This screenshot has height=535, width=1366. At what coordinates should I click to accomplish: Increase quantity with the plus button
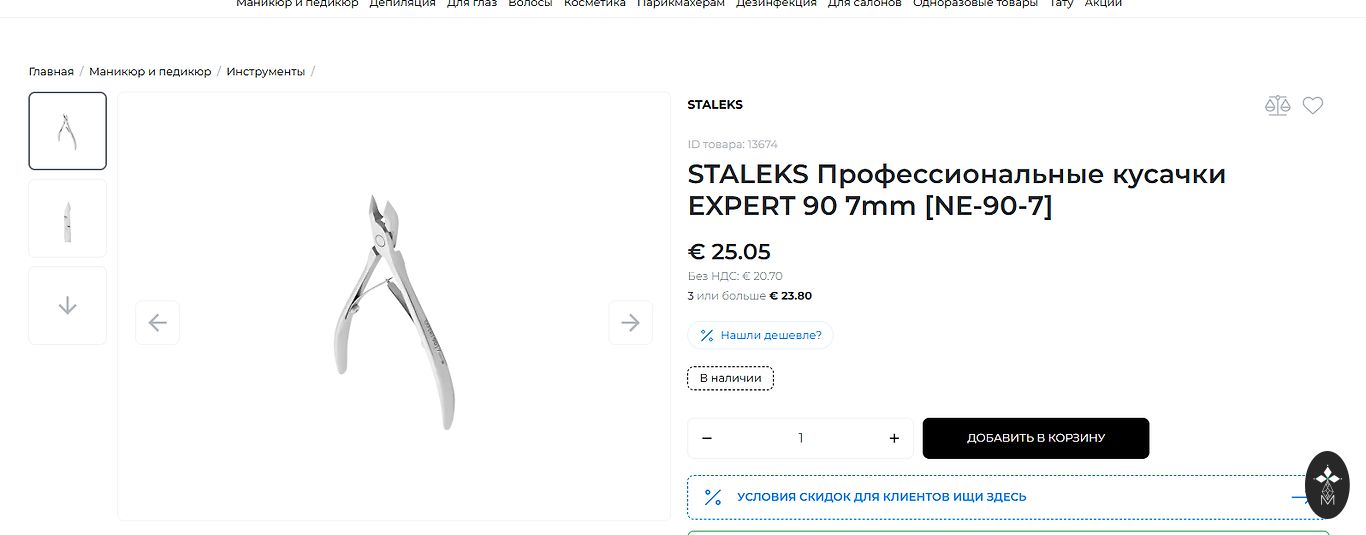(894, 438)
